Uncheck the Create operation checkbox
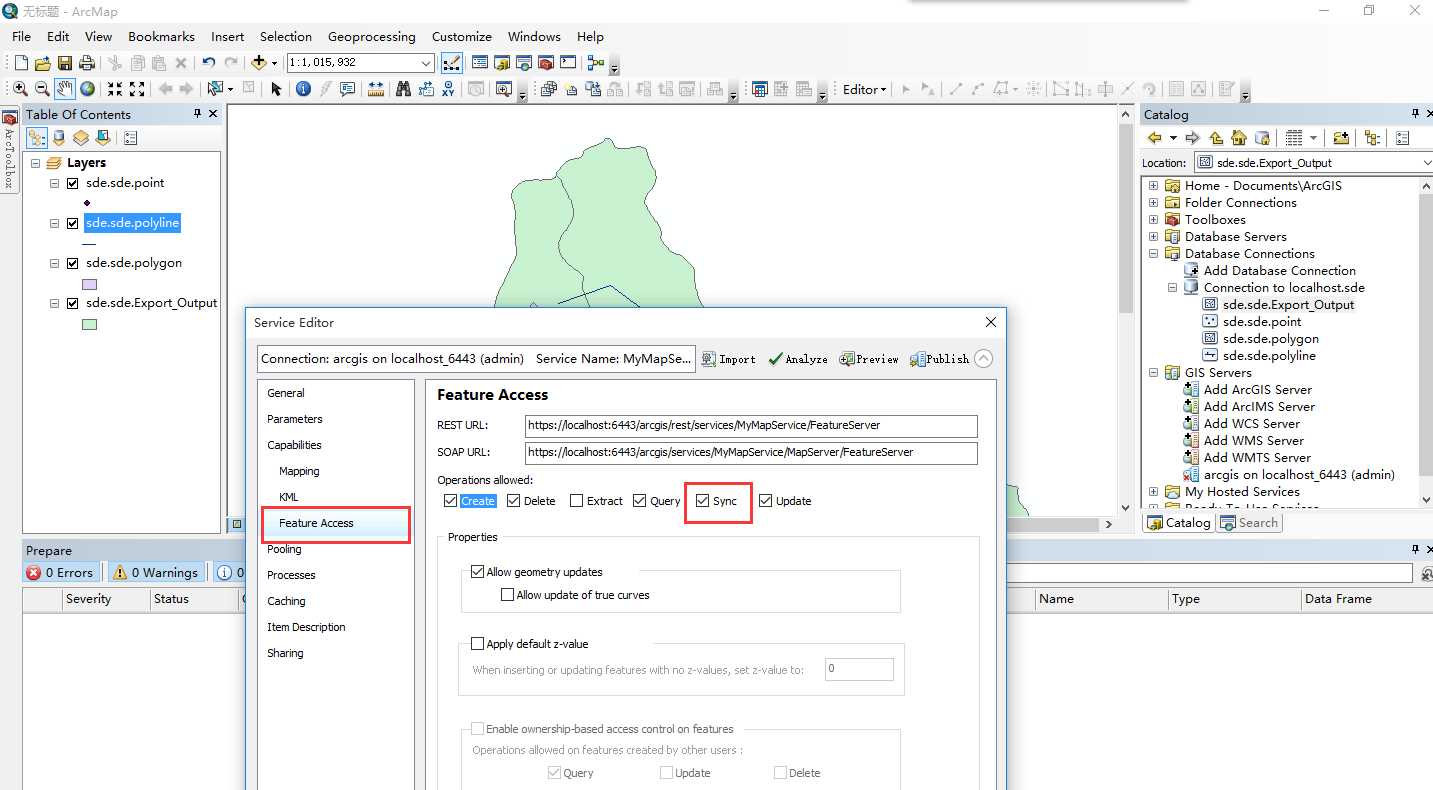 coord(451,501)
